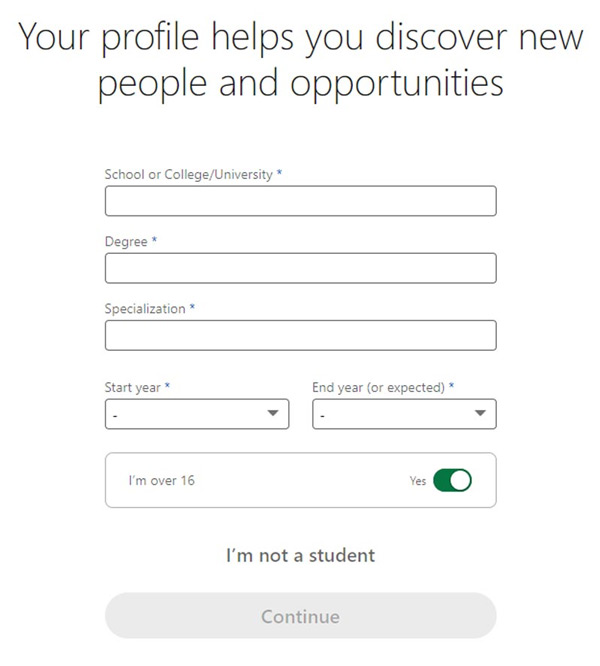Open the End year dropdown
Viewport: 600px width, 666px height.
pos(404,414)
